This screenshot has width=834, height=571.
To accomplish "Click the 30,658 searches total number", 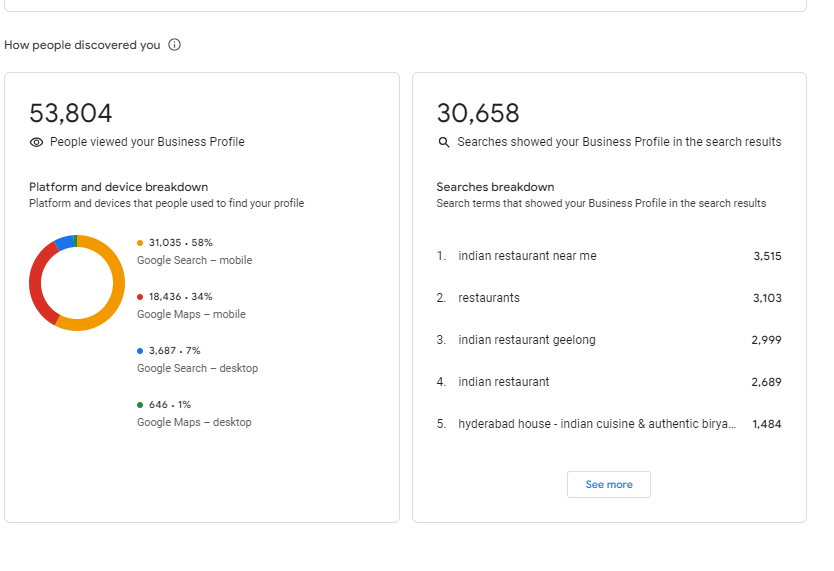I will coord(478,113).
